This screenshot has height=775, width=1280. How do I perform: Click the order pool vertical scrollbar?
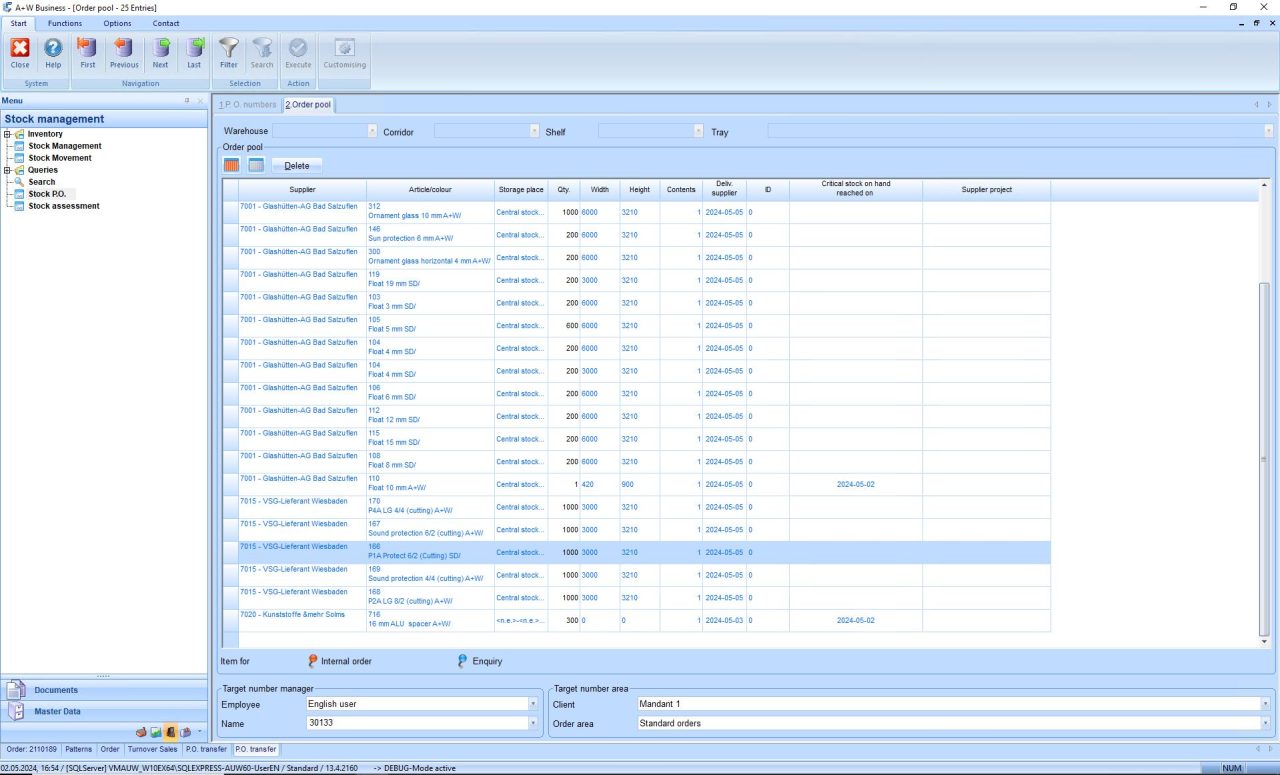point(1264,413)
